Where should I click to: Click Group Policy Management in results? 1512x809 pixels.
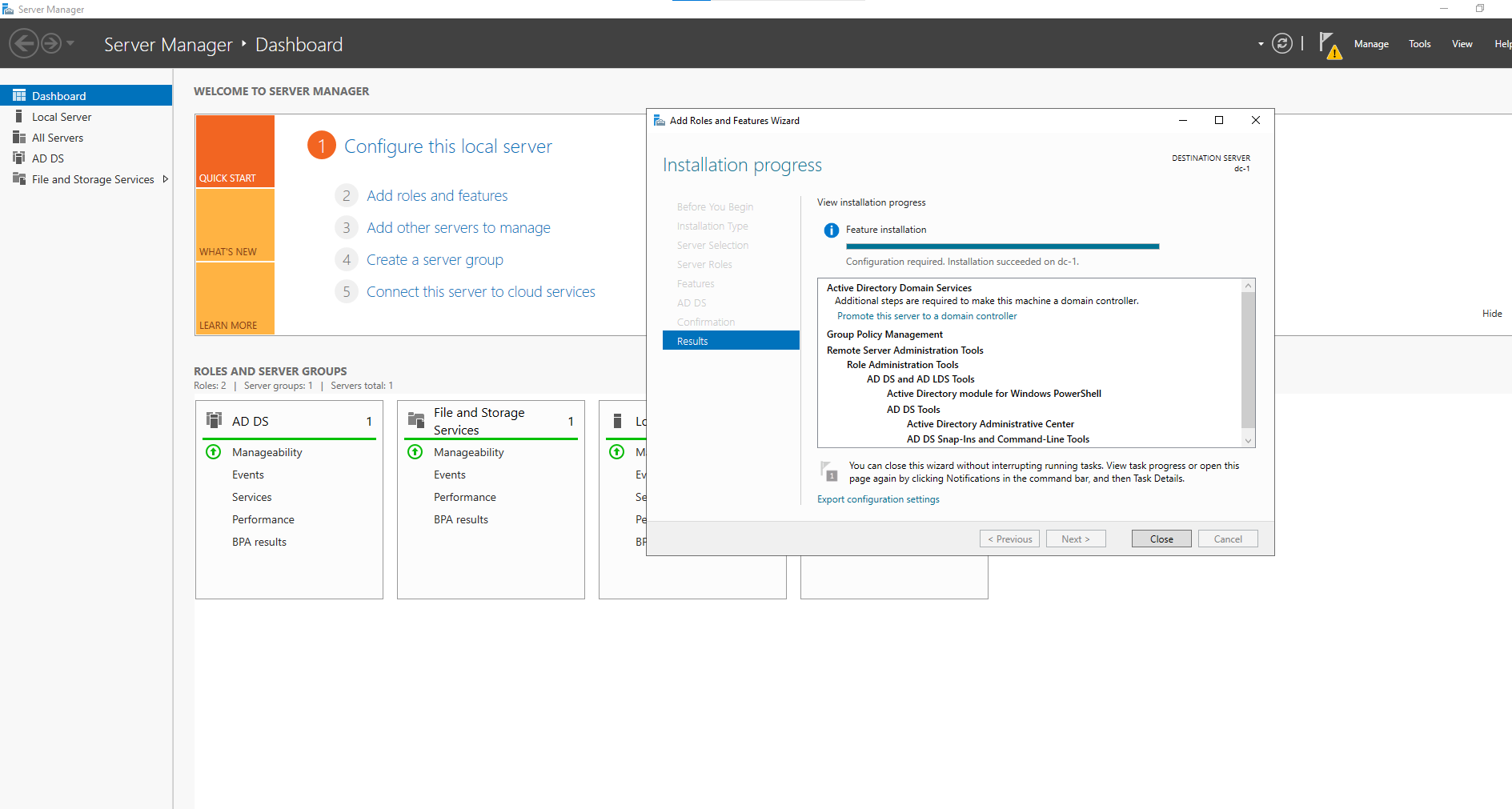(884, 334)
